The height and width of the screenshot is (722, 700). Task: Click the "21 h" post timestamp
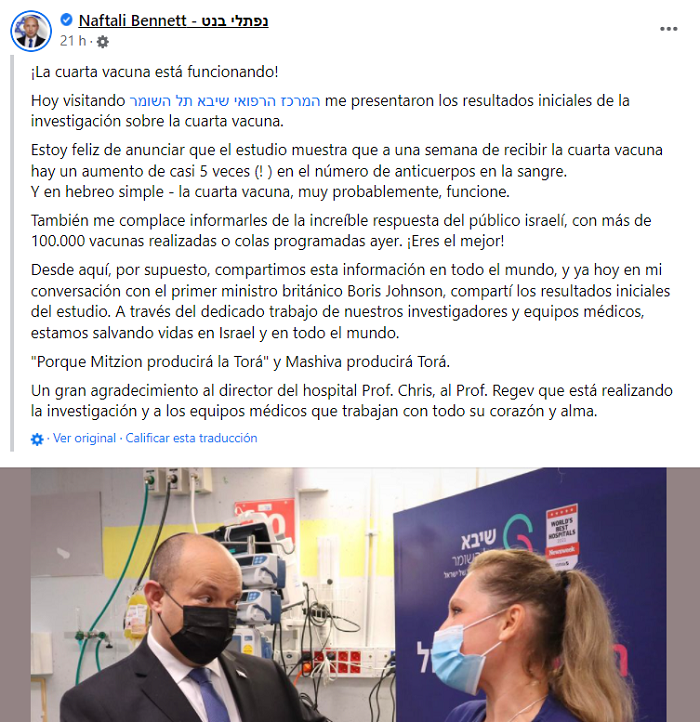tap(73, 41)
